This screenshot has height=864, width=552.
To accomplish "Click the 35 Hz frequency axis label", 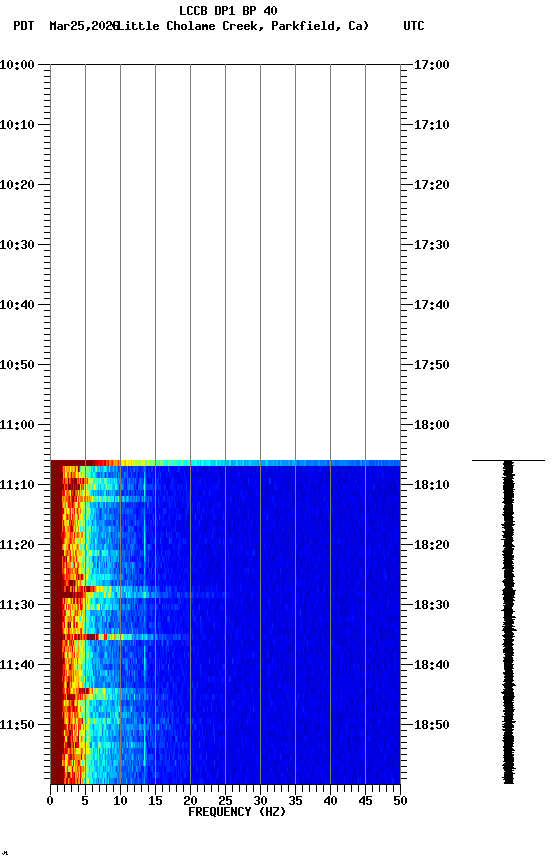I will click(295, 801).
